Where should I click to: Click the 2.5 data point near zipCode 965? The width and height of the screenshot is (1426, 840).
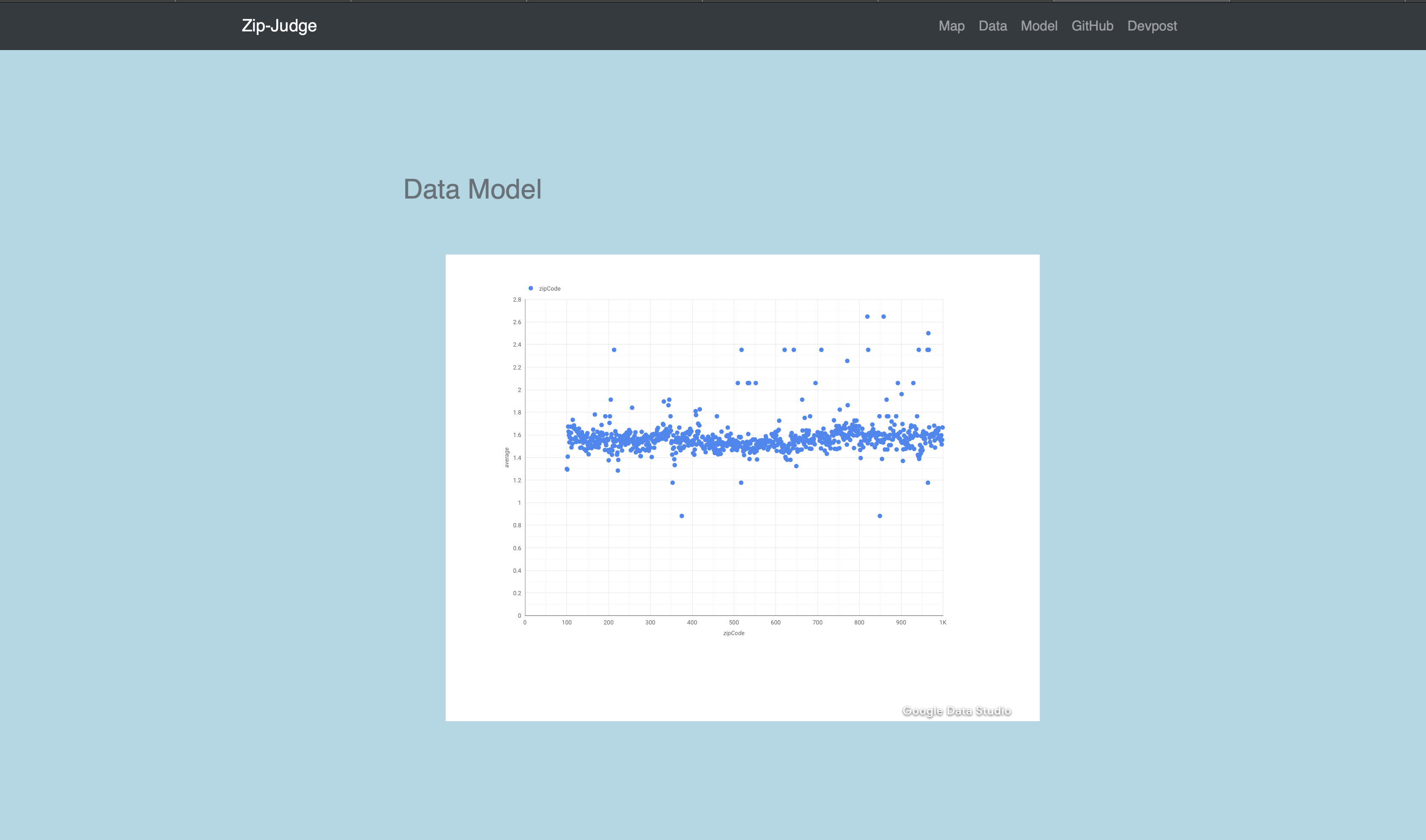click(x=928, y=333)
